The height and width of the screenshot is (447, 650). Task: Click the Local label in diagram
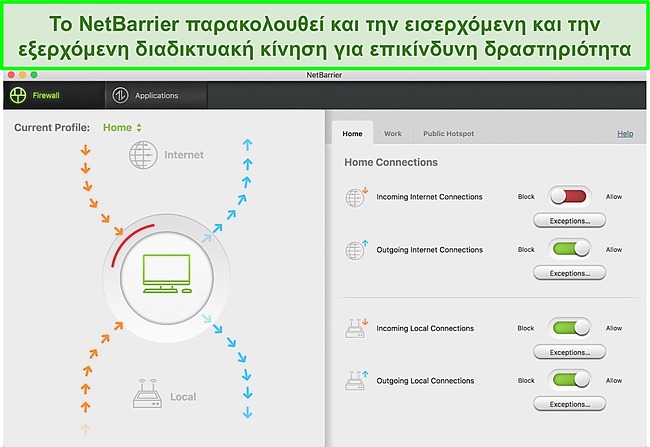click(x=183, y=397)
